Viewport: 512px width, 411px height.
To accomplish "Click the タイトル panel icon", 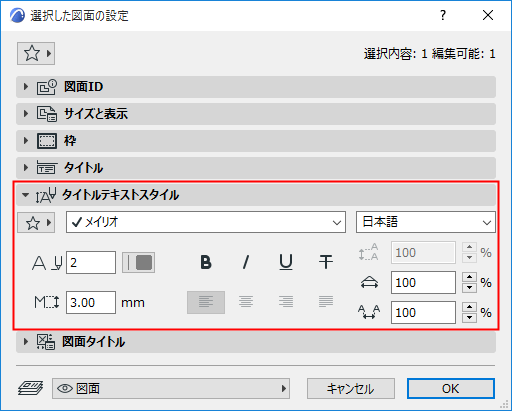I will click(47, 168).
